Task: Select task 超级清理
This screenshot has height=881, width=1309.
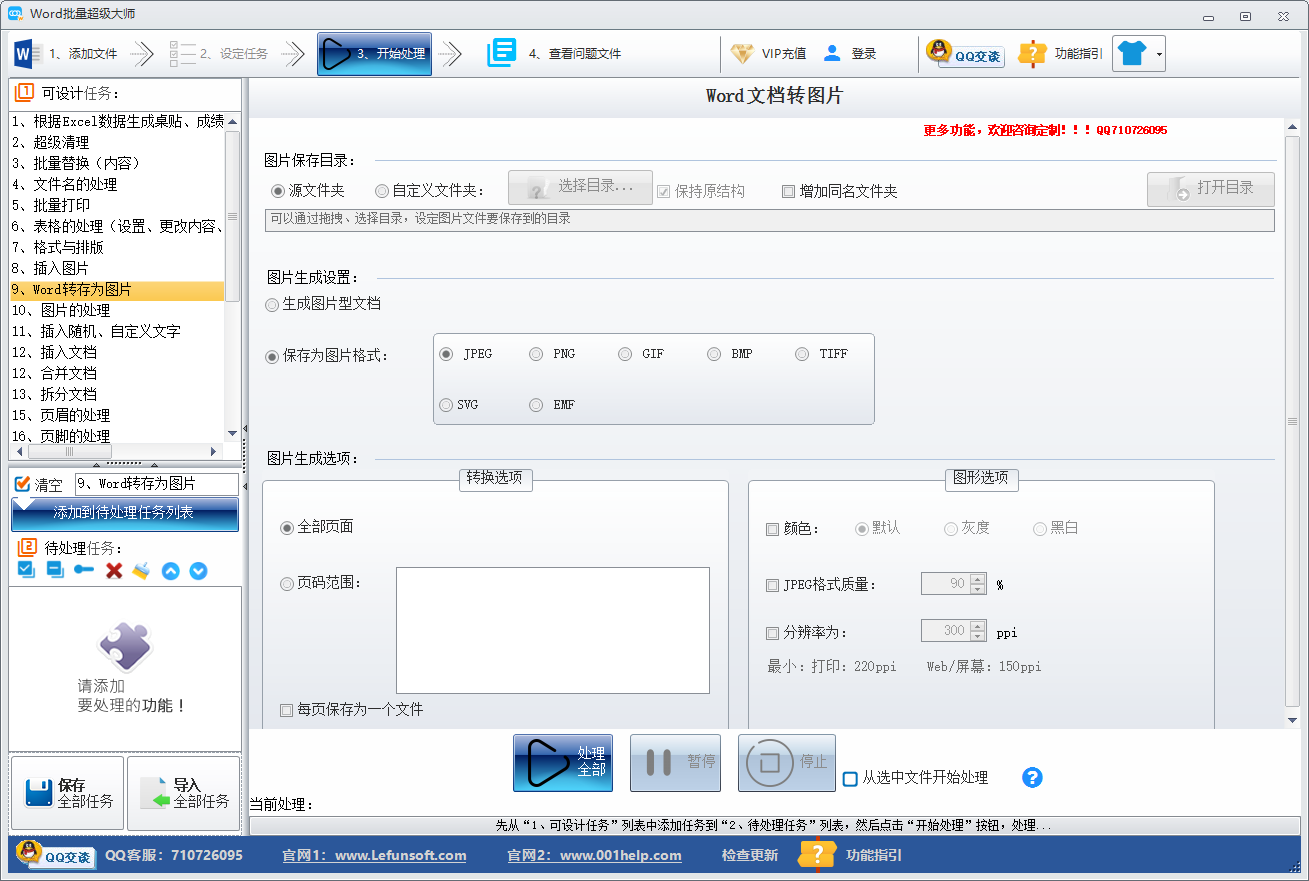Action: click(117, 142)
